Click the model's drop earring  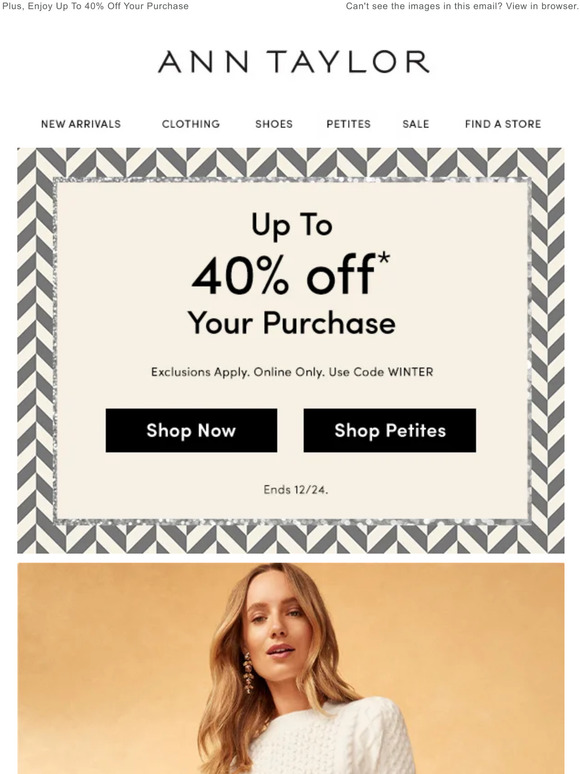click(247, 672)
